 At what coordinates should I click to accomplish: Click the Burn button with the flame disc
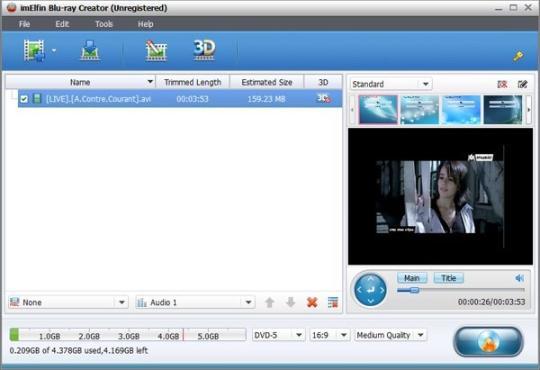click(x=488, y=341)
